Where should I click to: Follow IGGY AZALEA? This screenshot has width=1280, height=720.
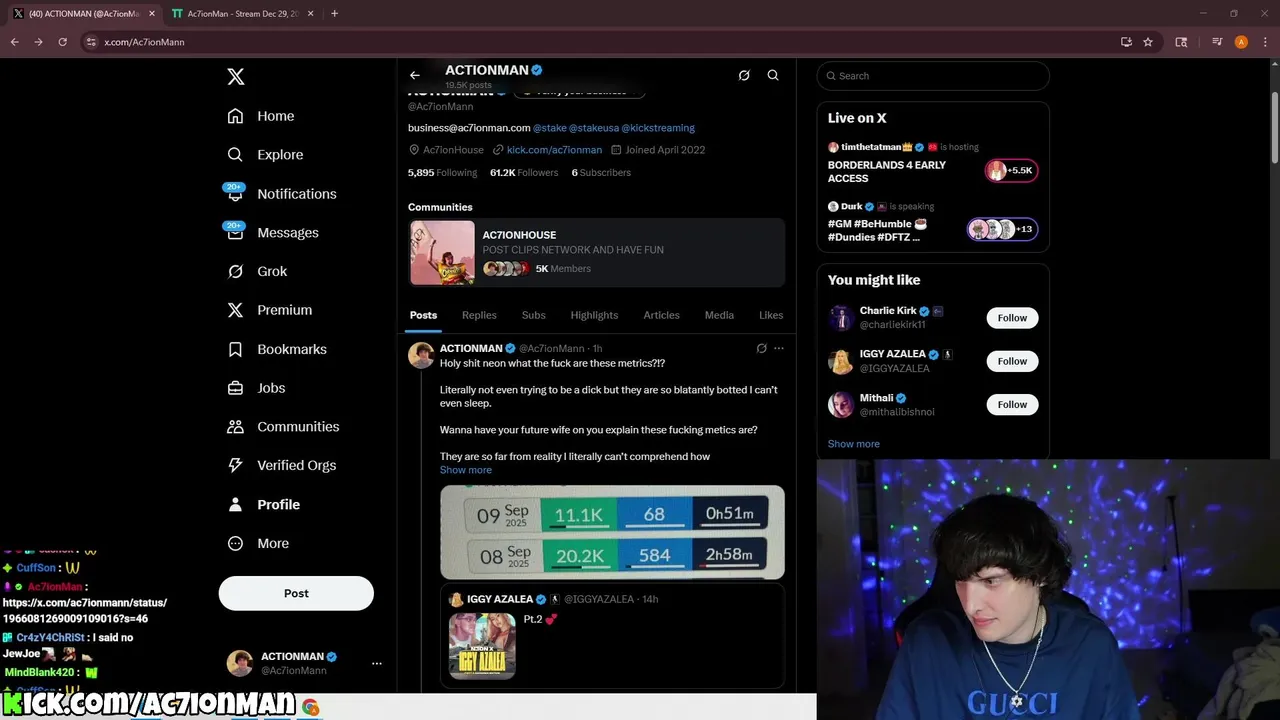pos(1012,361)
